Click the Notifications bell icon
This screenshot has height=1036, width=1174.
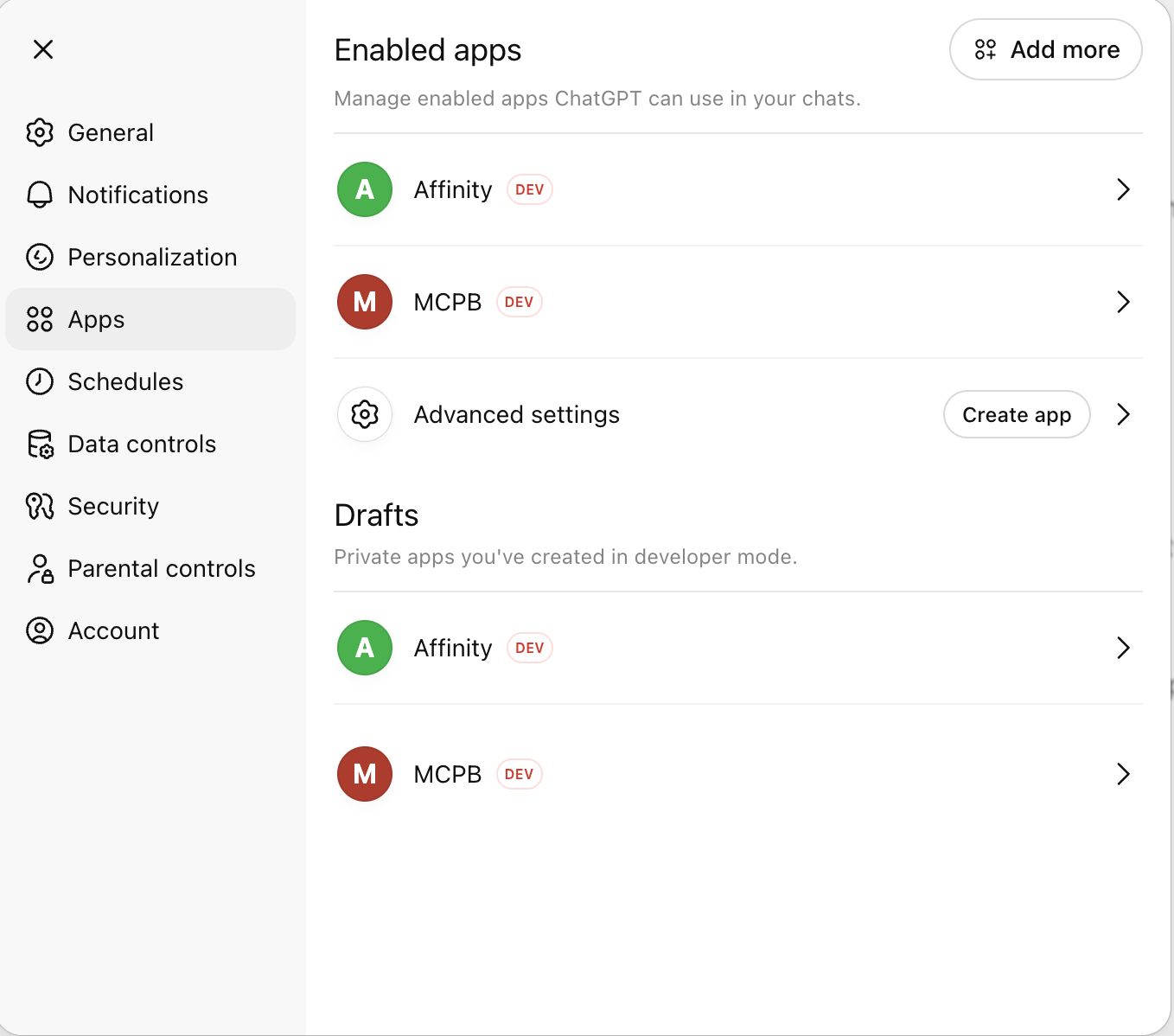(x=40, y=195)
